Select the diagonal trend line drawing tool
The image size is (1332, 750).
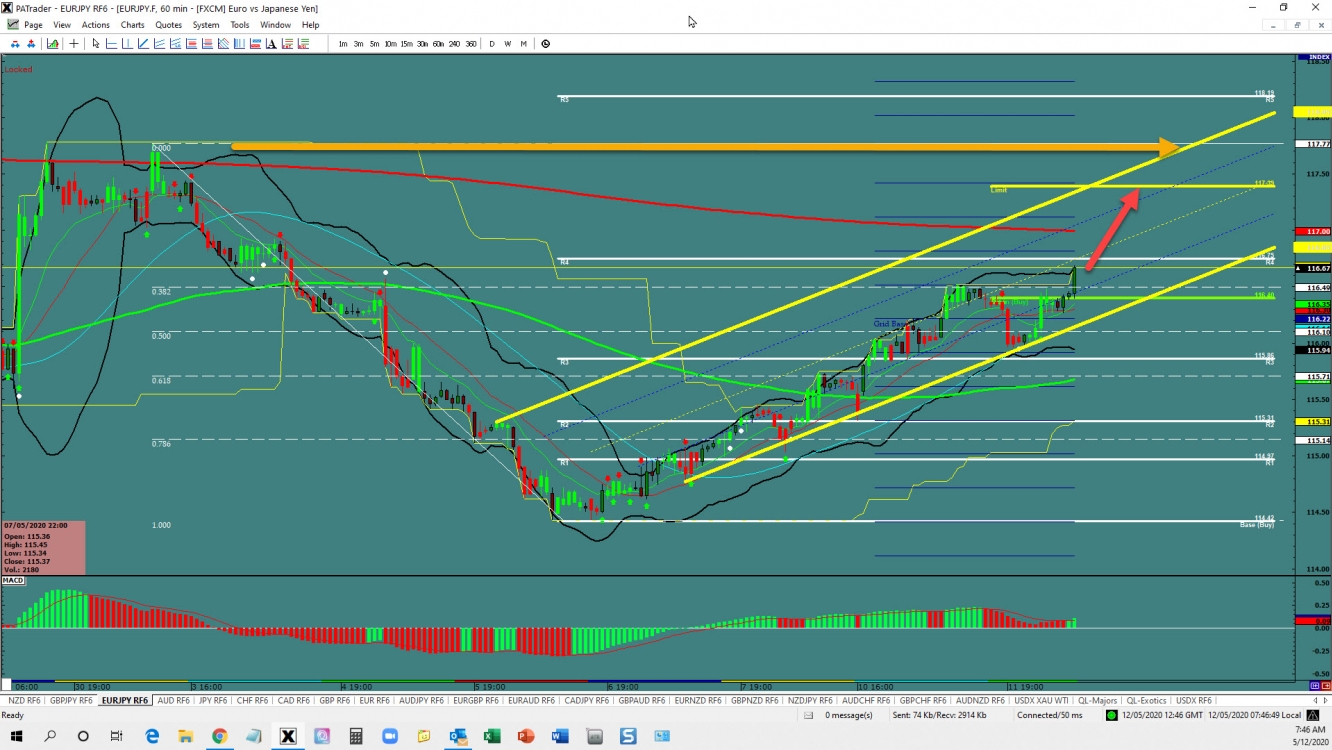click(143, 44)
